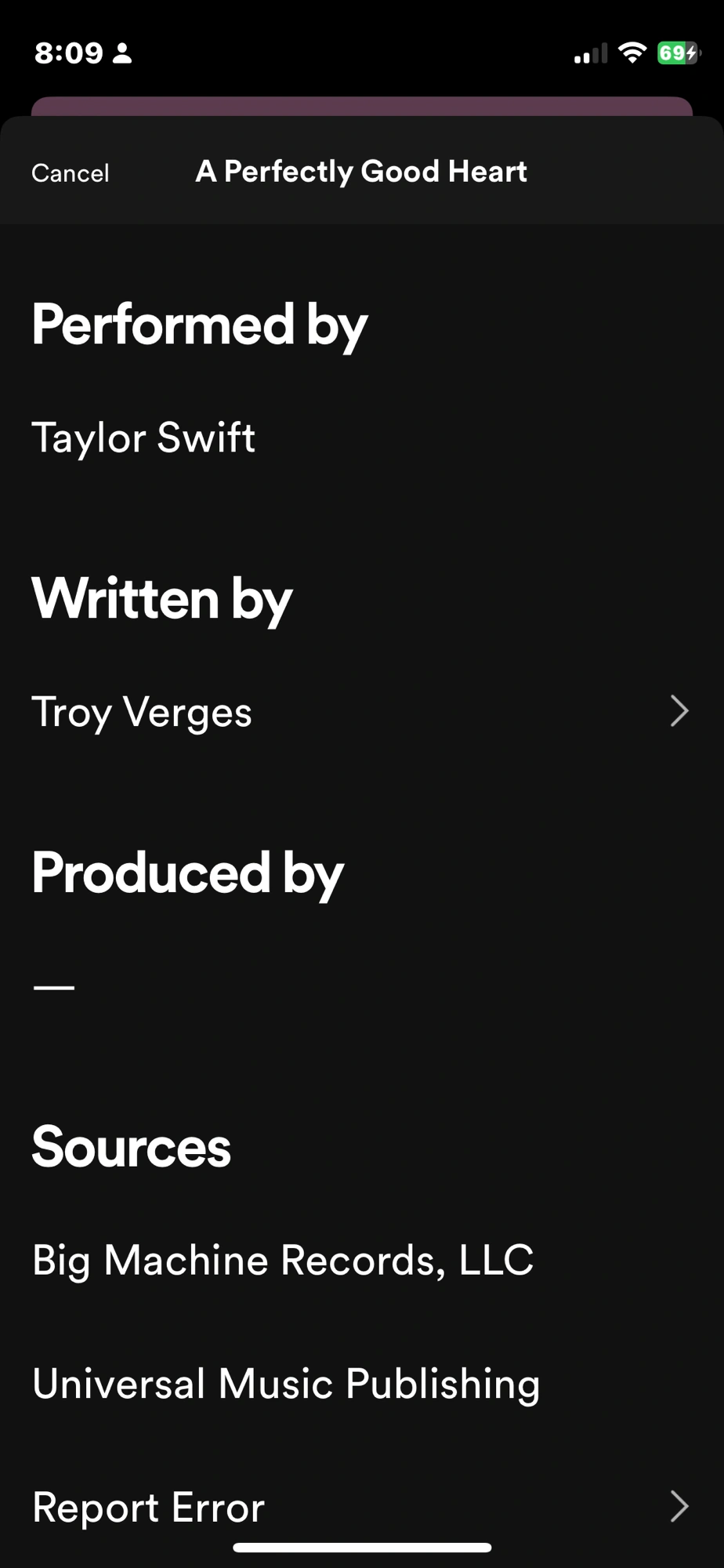Tap the Cancel button
The width and height of the screenshot is (724, 1568).
[x=71, y=173]
